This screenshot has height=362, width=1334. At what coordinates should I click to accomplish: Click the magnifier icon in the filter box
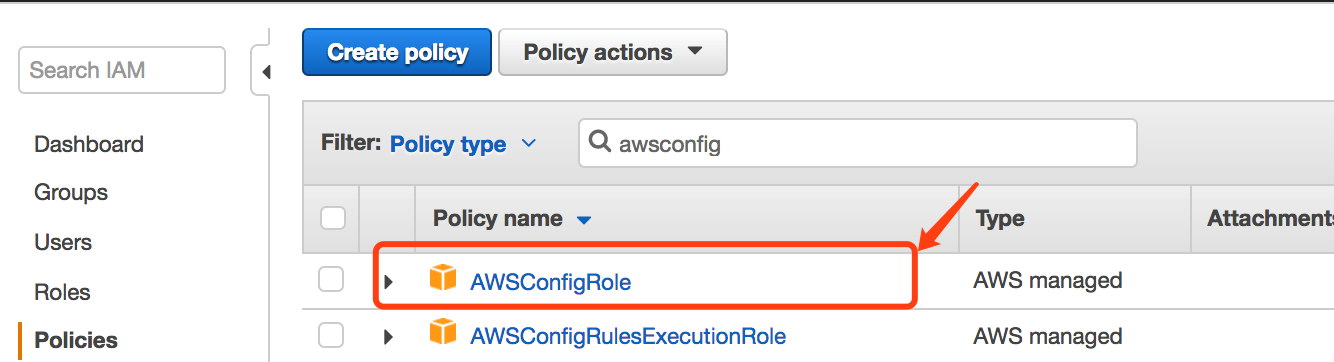(600, 143)
